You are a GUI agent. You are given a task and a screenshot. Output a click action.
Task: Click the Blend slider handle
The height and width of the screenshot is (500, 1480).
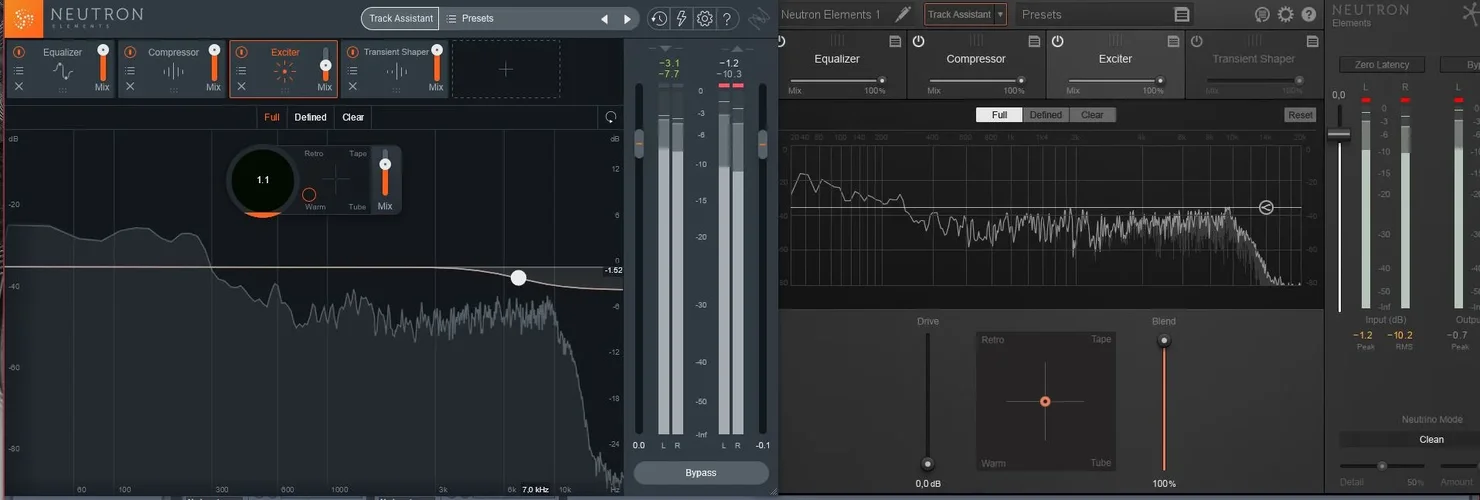tap(1163, 341)
